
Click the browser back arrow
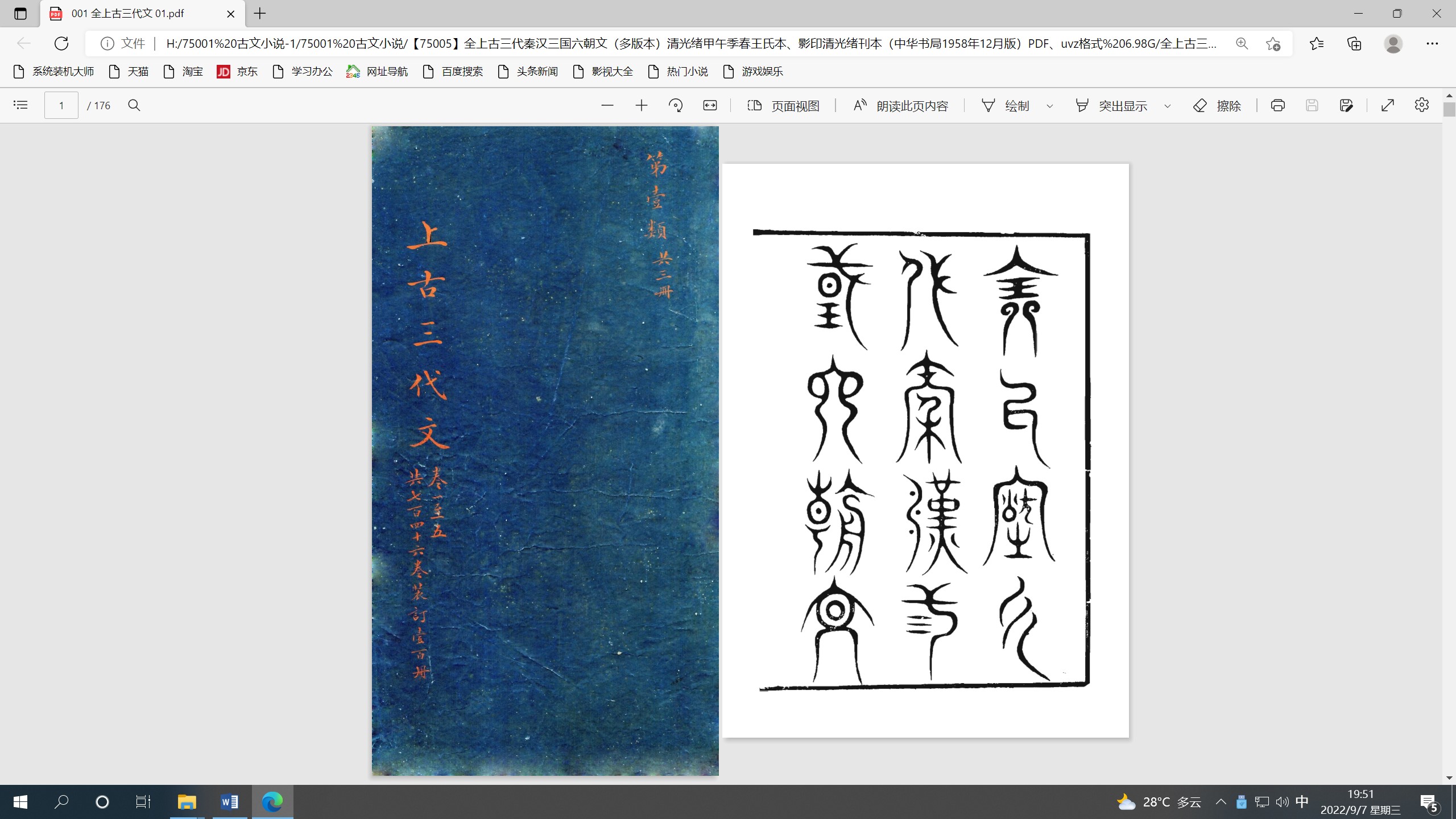click(x=24, y=43)
